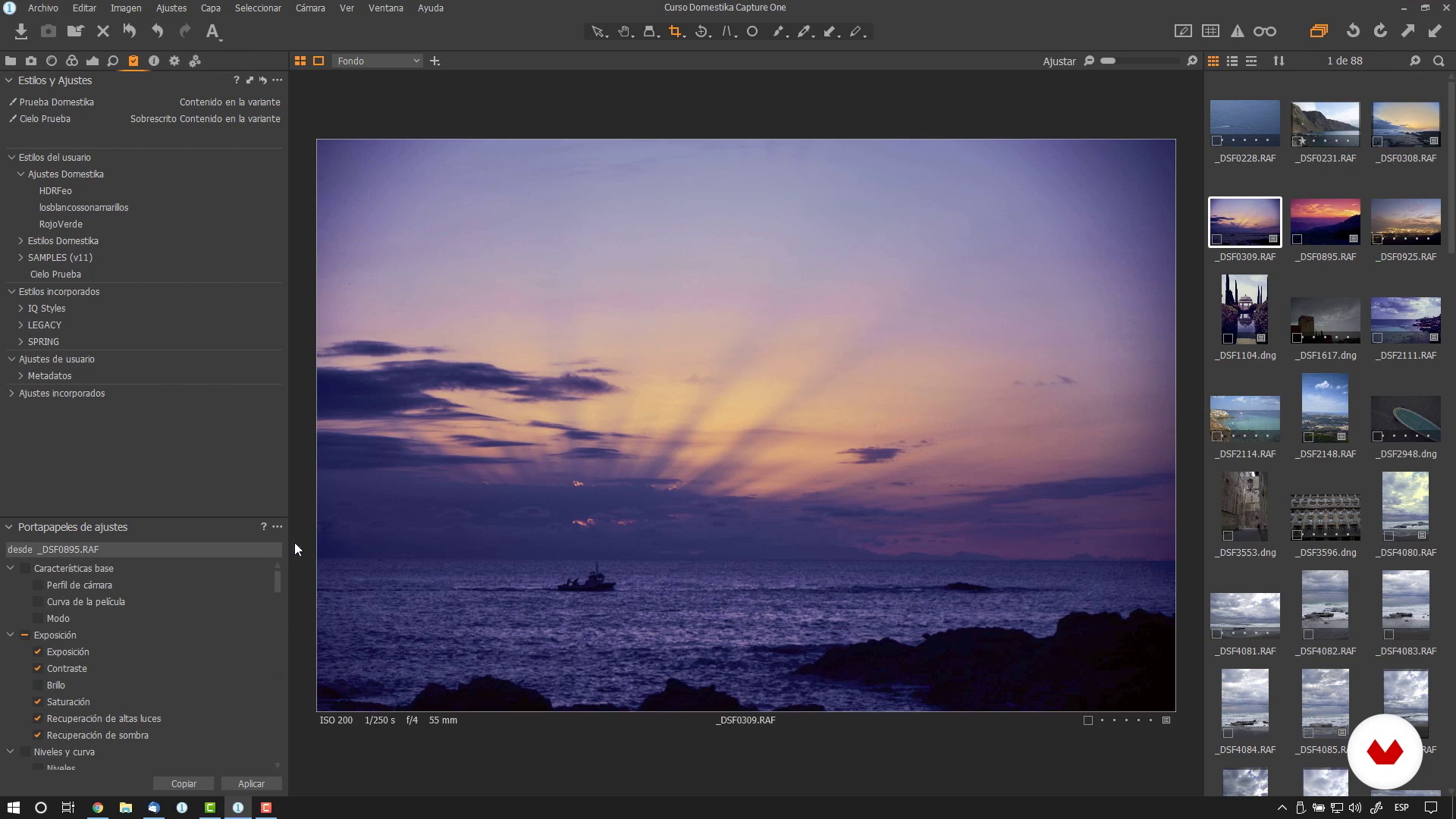The image size is (1456, 819).
Task: Enable the Modo checkbox
Action: pyautogui.click(x=38, y=618)
